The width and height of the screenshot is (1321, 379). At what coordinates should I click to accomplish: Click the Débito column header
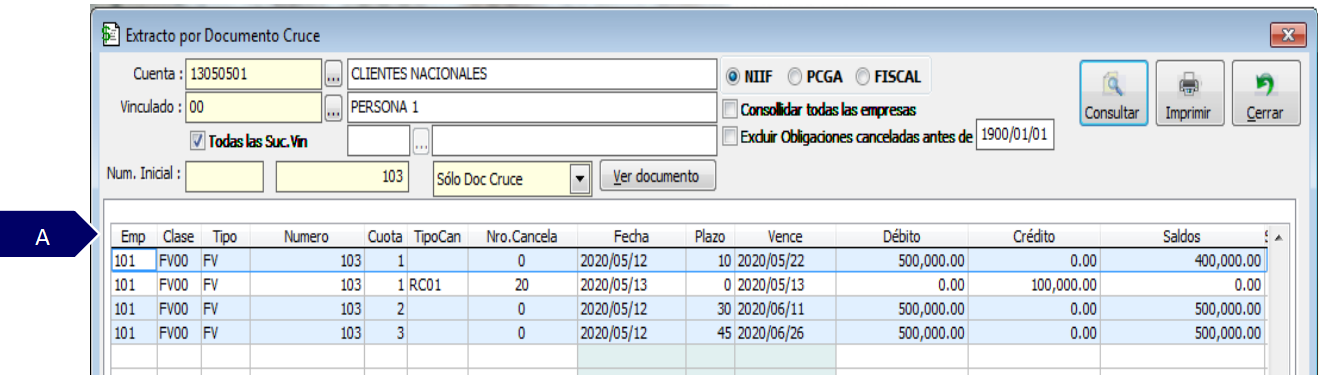click(902, 237)
